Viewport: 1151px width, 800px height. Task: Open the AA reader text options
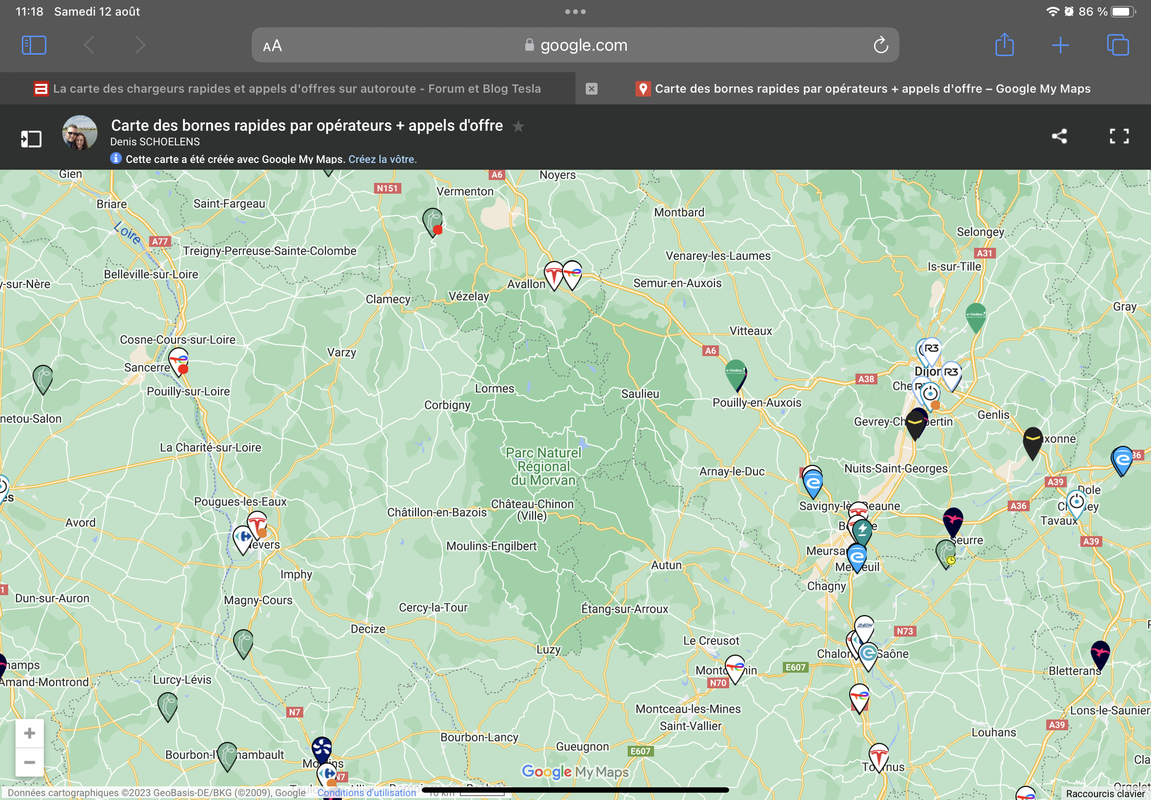pos(272,46)
